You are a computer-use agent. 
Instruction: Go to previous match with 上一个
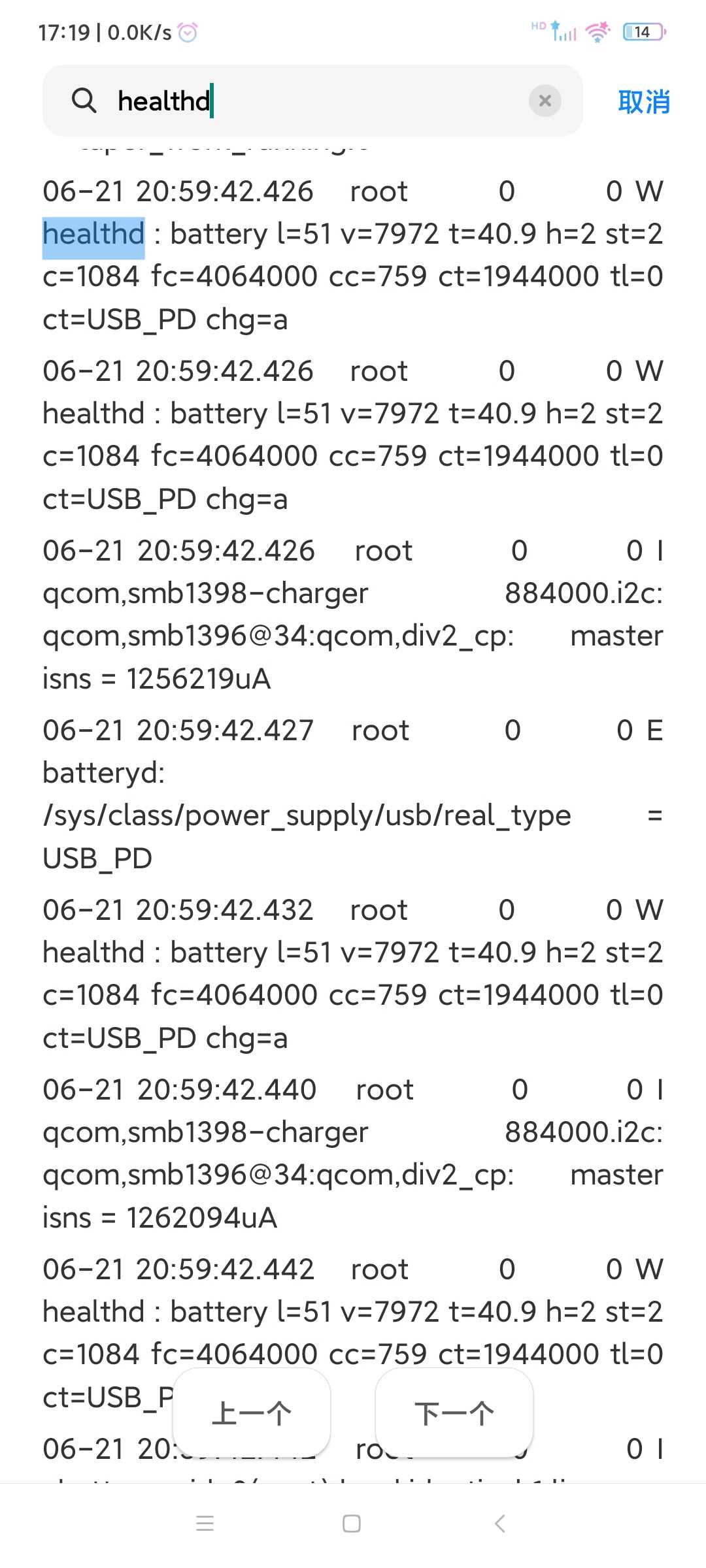coord(252,1413)
